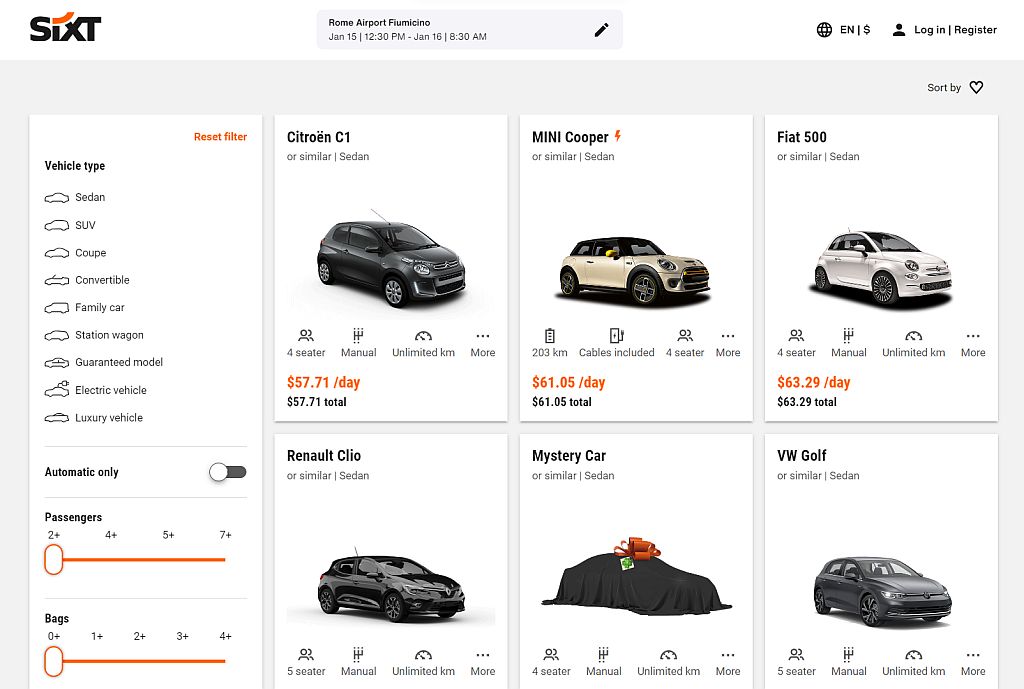Click the VW Golf car image
The image size is (1024, 689).
(882, 591)
